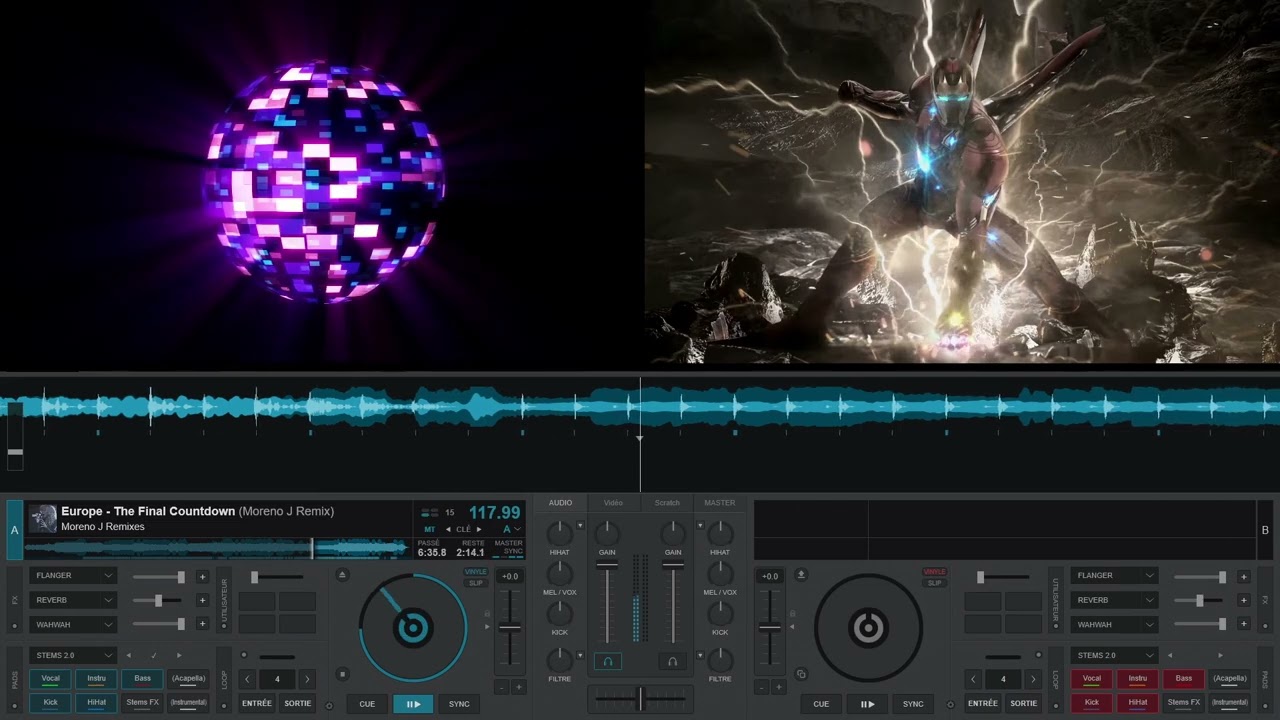The image size is (1280, 720).
Task: Enable headphone cue on right mixer channel
Action: pyautogui.click(x=673, y=661)
